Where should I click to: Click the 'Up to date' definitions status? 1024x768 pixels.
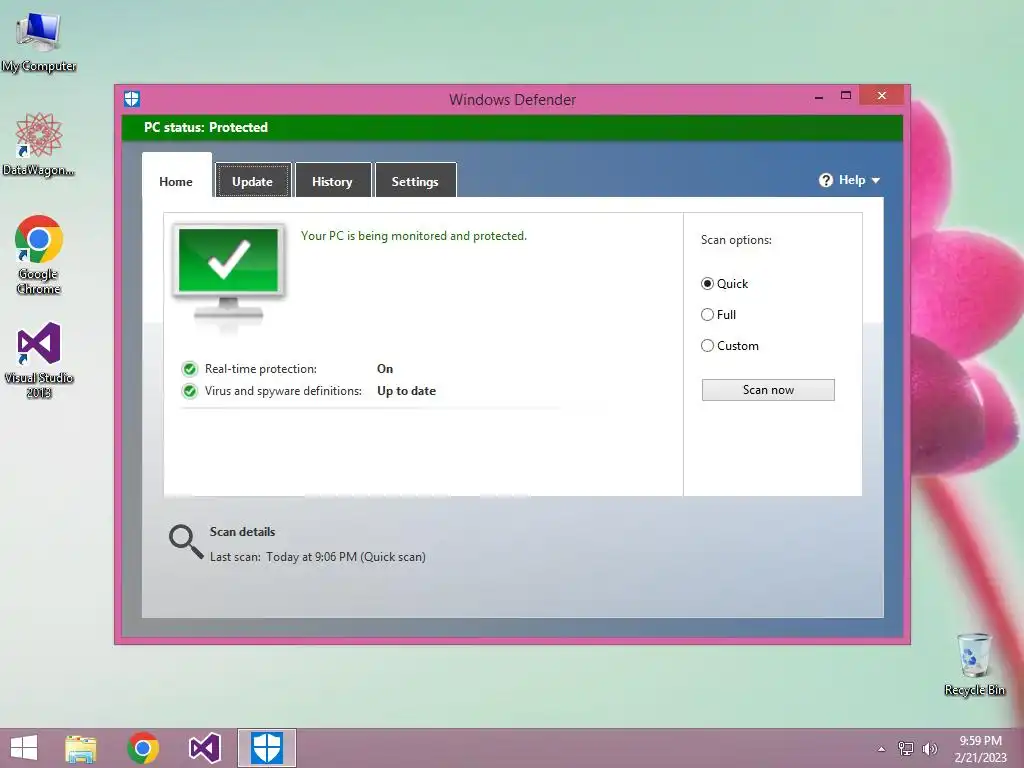406,391
